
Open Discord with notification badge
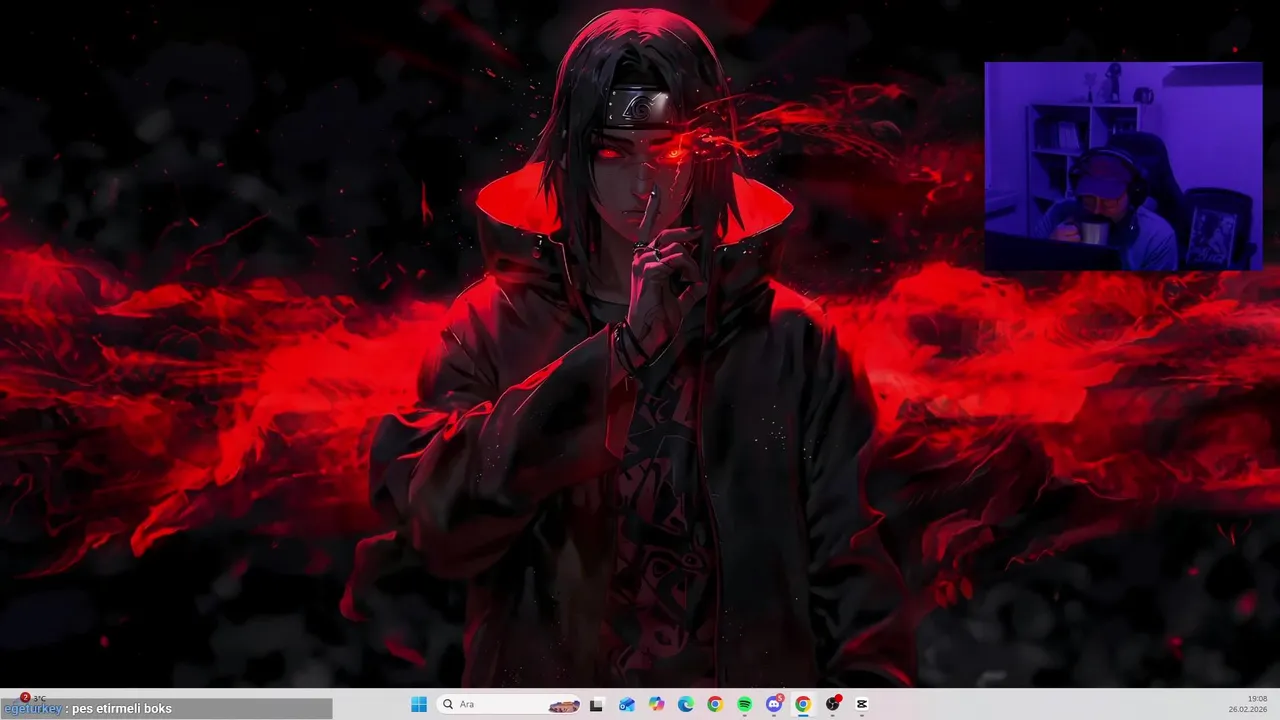(774, 704)
